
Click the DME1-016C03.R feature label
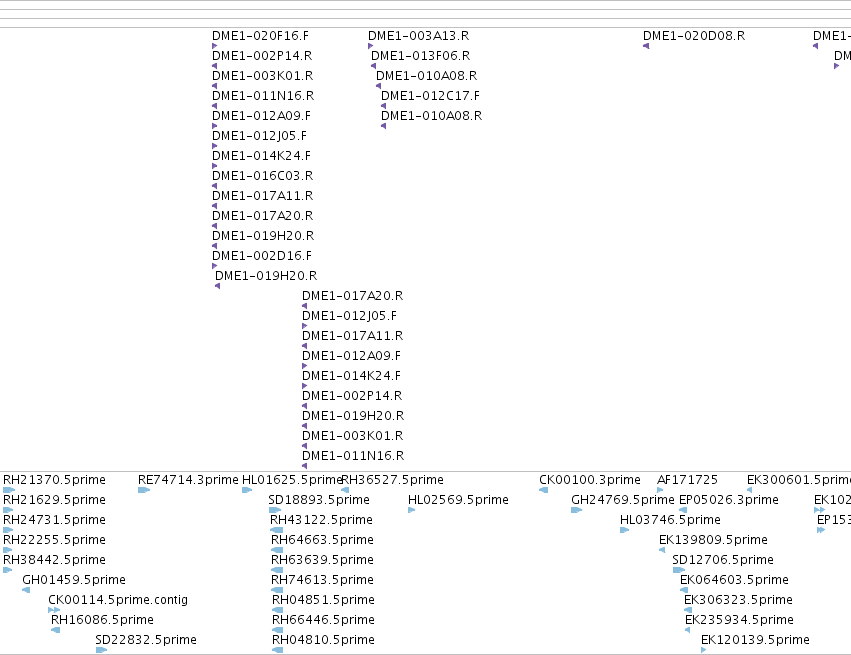[x=263, y=176]
